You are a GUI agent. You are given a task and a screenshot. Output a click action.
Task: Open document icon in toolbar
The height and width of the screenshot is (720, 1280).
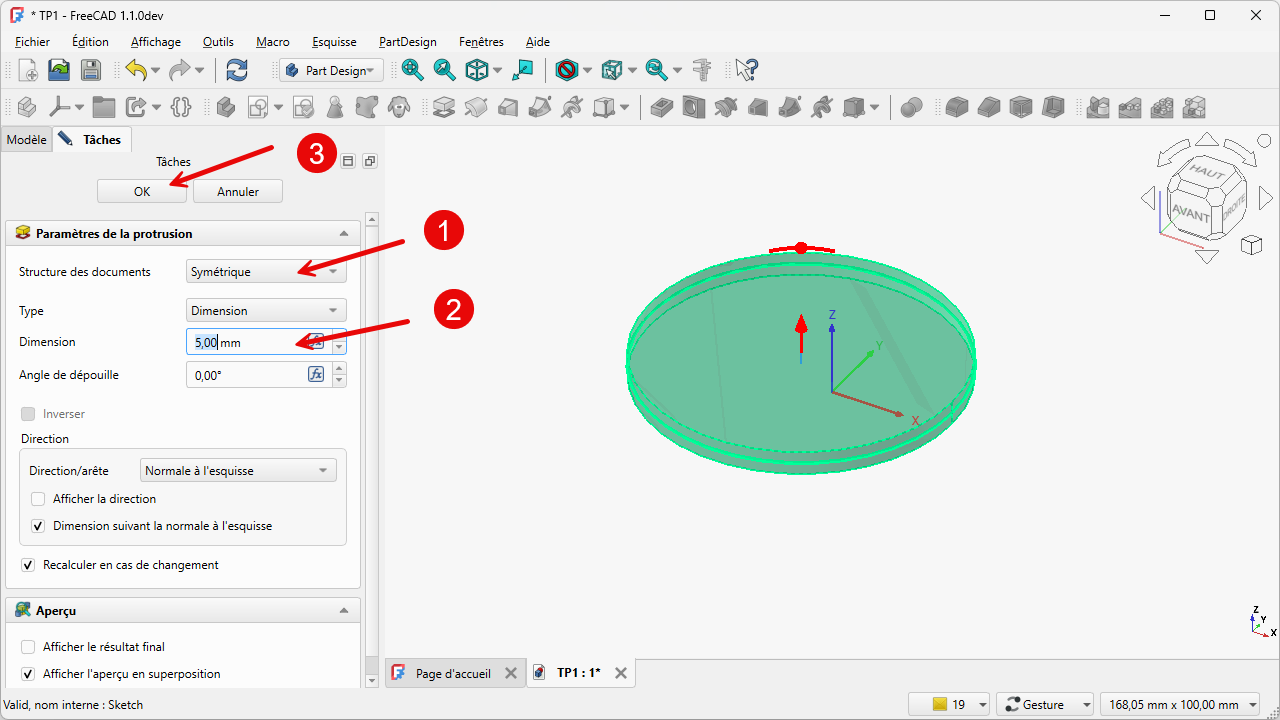(60, 70)
